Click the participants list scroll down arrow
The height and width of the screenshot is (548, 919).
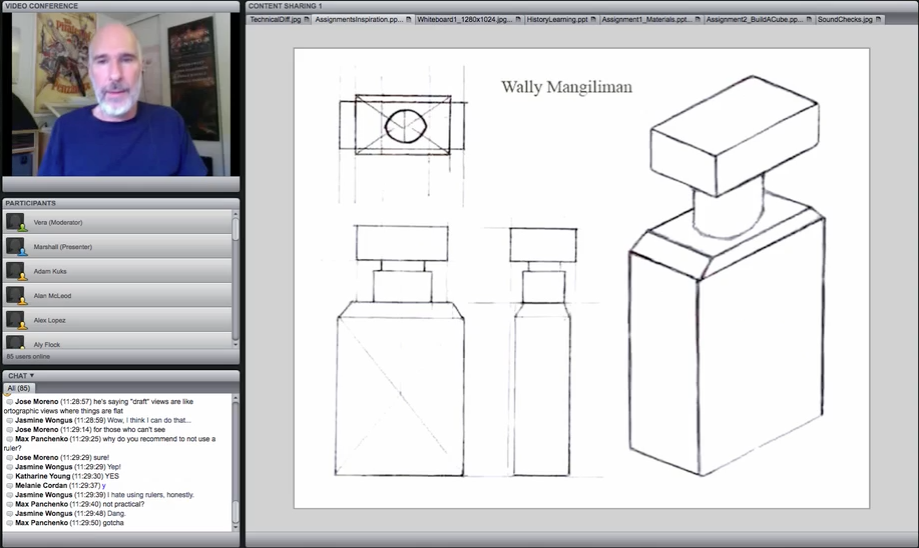point(236,345)
